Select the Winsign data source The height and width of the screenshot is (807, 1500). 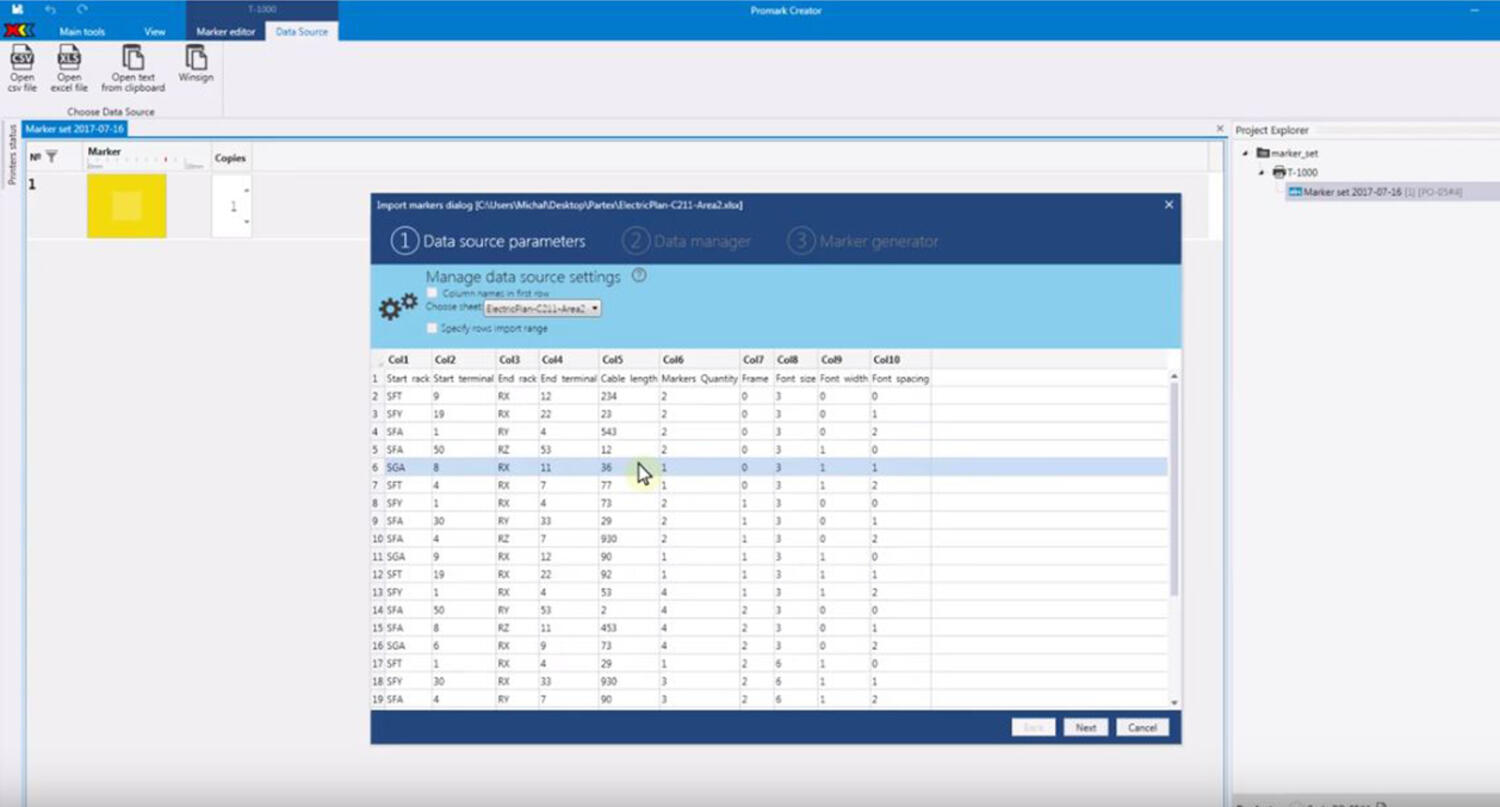tap(194, 68)
